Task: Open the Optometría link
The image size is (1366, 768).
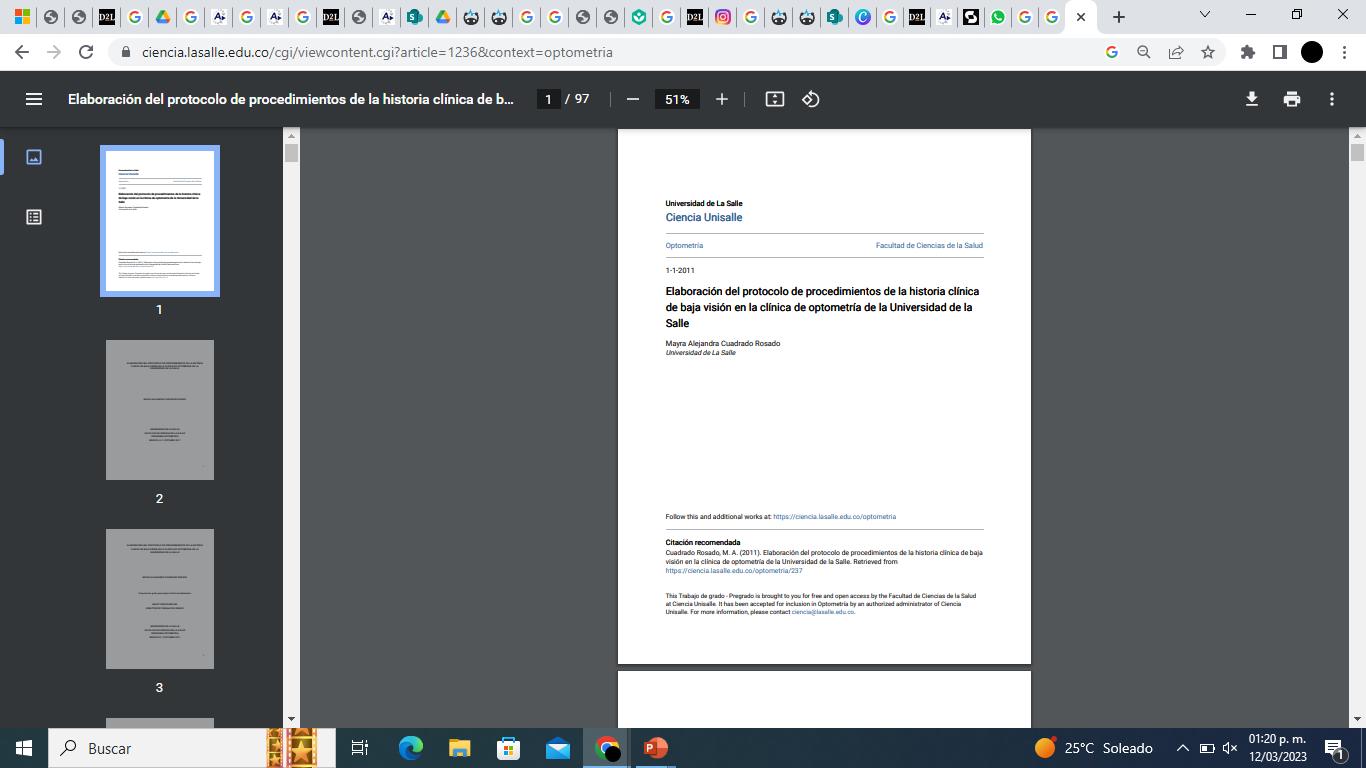Action: [x=684, y=245]
